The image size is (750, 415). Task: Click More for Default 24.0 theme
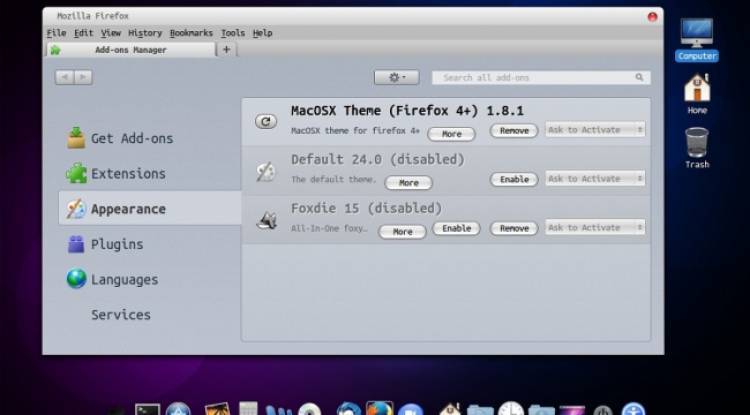408,183
